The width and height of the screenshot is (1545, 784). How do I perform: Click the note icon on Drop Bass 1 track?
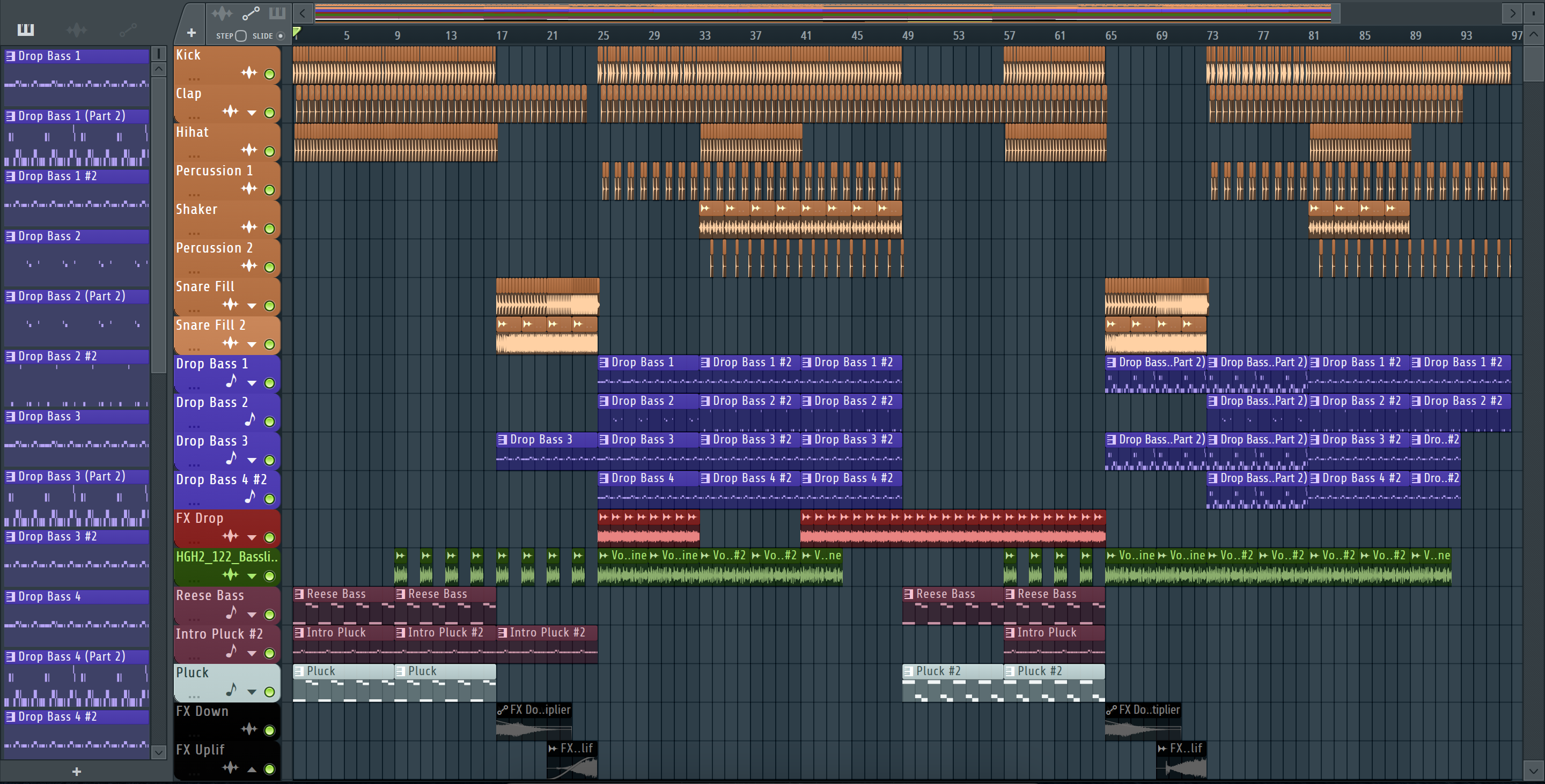point(232,381)
